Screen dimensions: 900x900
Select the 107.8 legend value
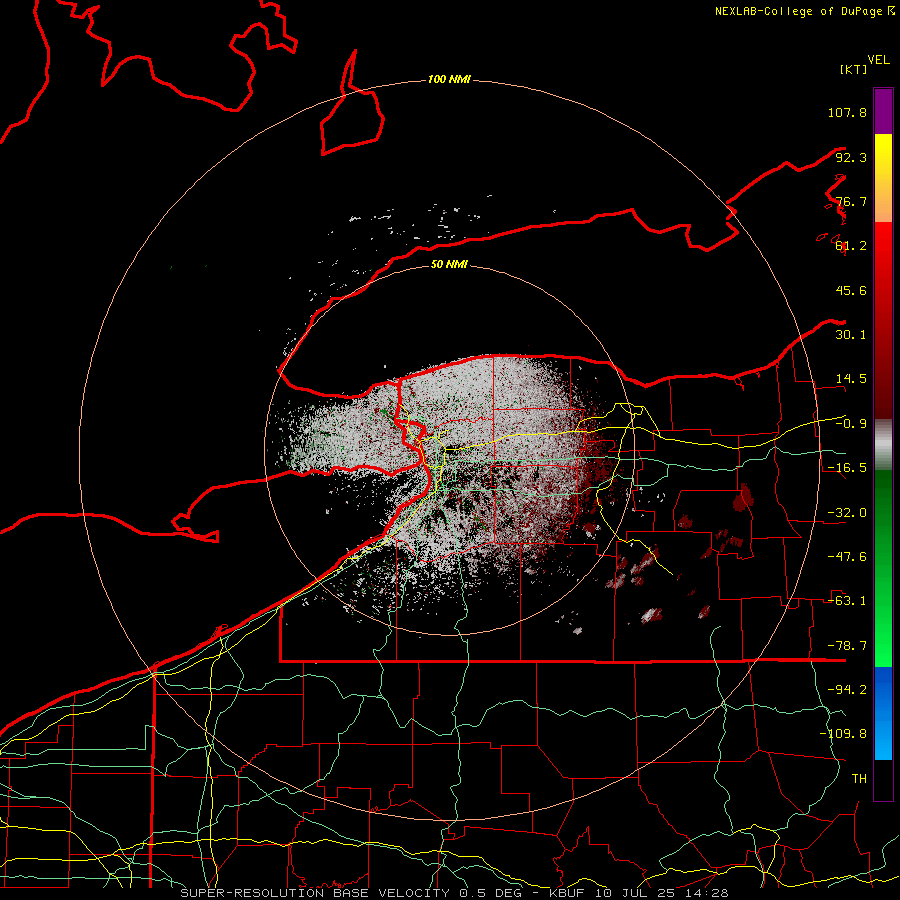tap(847, 112)
